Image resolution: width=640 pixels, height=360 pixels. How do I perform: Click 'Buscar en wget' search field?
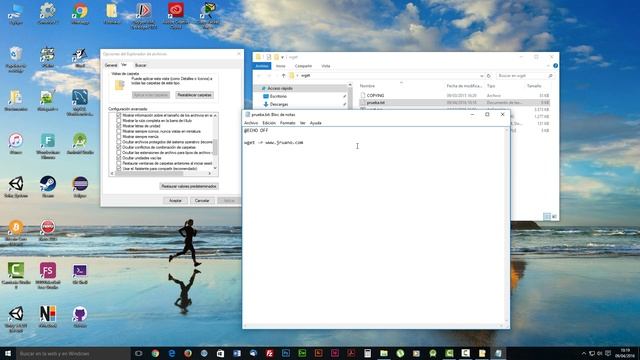pyautogui.click(x=524, y=76)
